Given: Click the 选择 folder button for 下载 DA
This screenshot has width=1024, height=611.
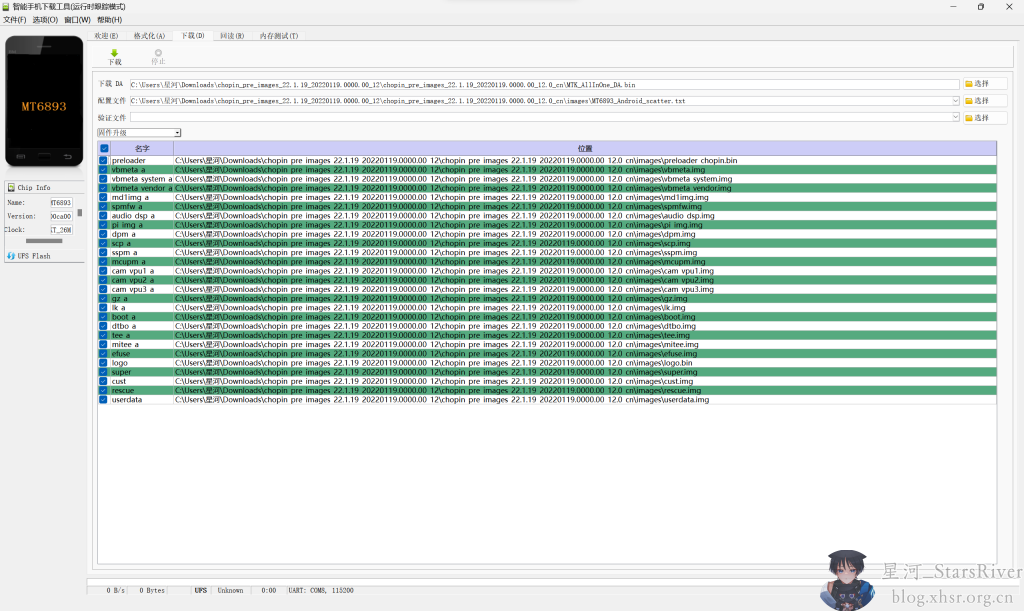Looking at the screenshot, I should point(984,84).
